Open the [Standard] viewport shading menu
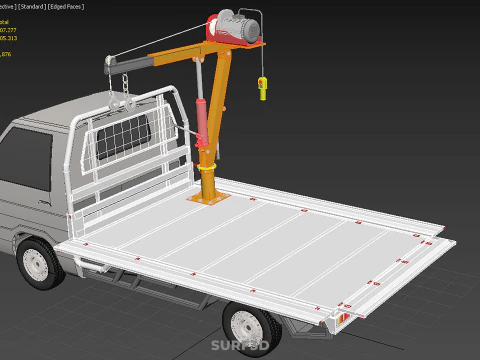 click(x=32, y=6)
